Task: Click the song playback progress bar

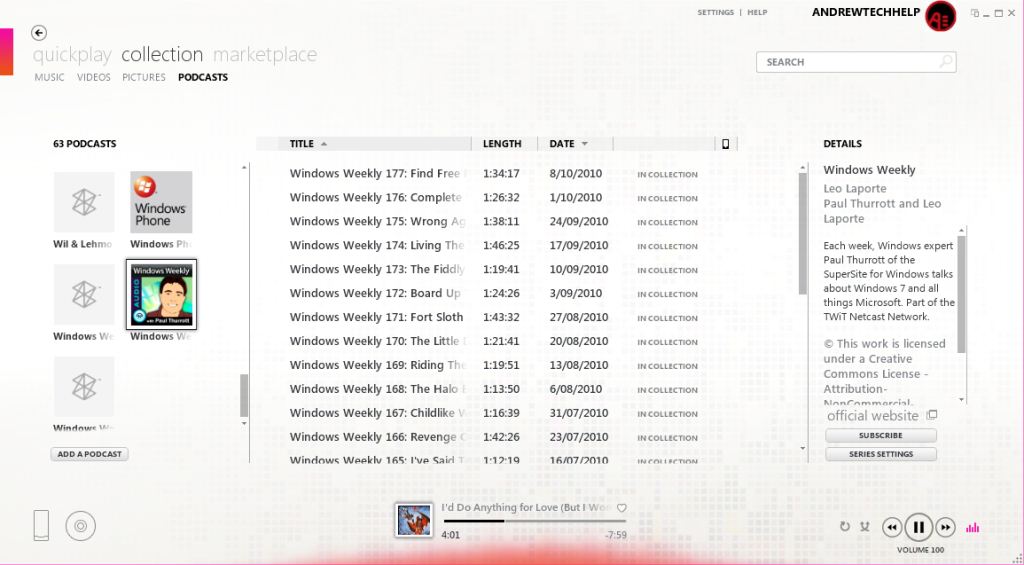Action: click(x=534, y=521)
